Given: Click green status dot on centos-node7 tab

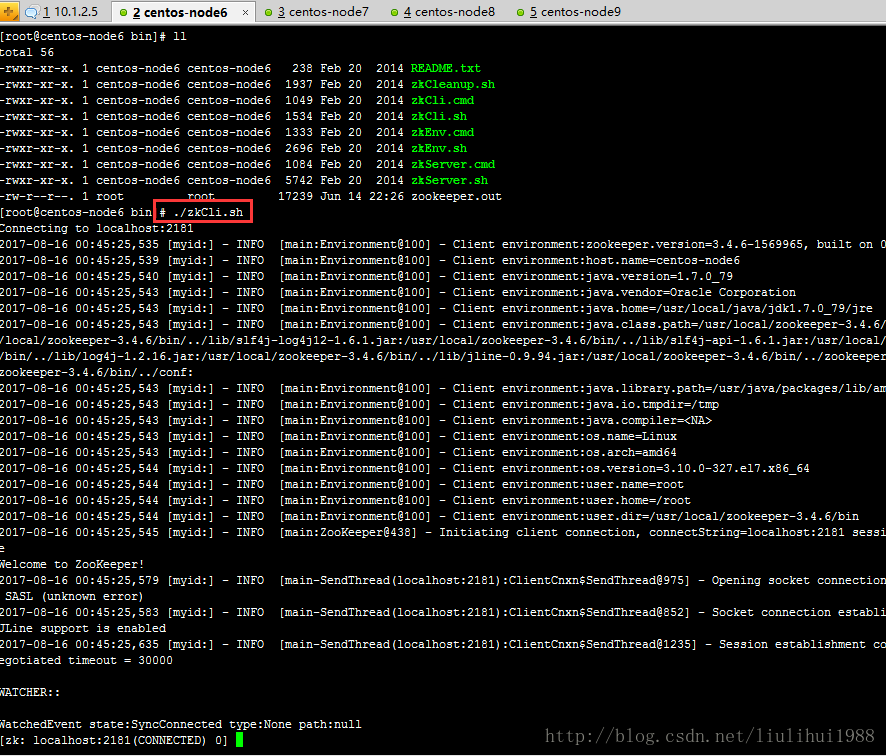Looking at the screenshot, I should coord(268,12).
